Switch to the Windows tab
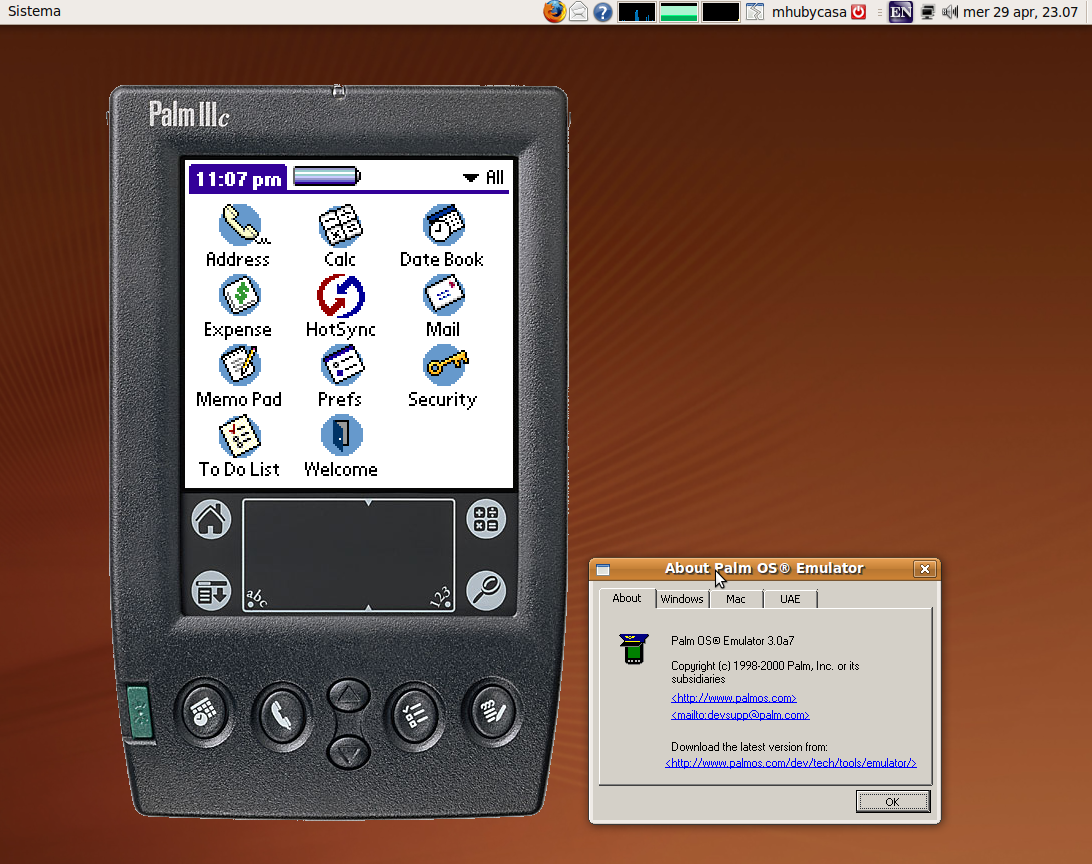The height and width of the screenshot is (864, 1092). click(682, 599)
